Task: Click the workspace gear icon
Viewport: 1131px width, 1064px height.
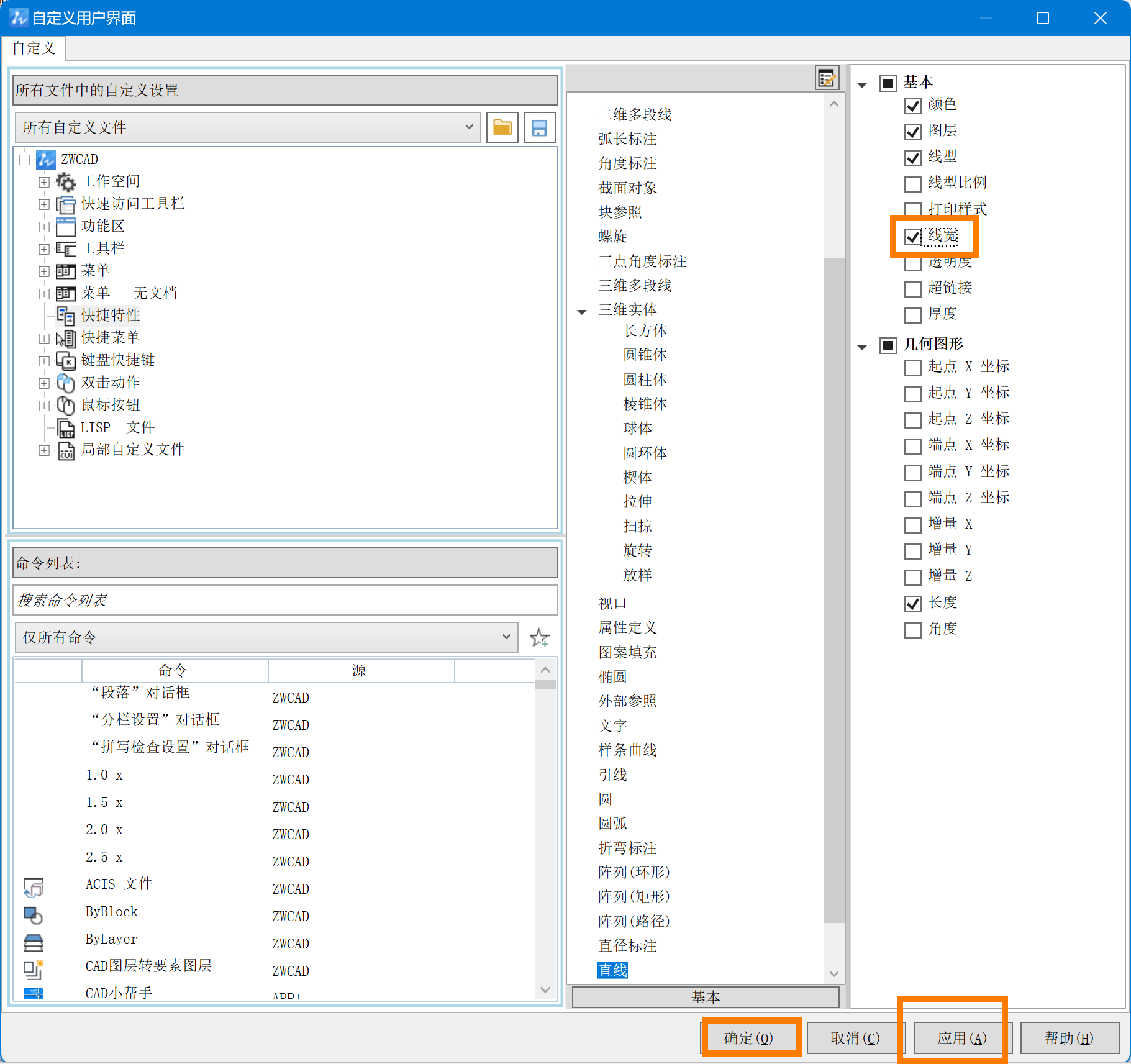Action: pos(65,182)
